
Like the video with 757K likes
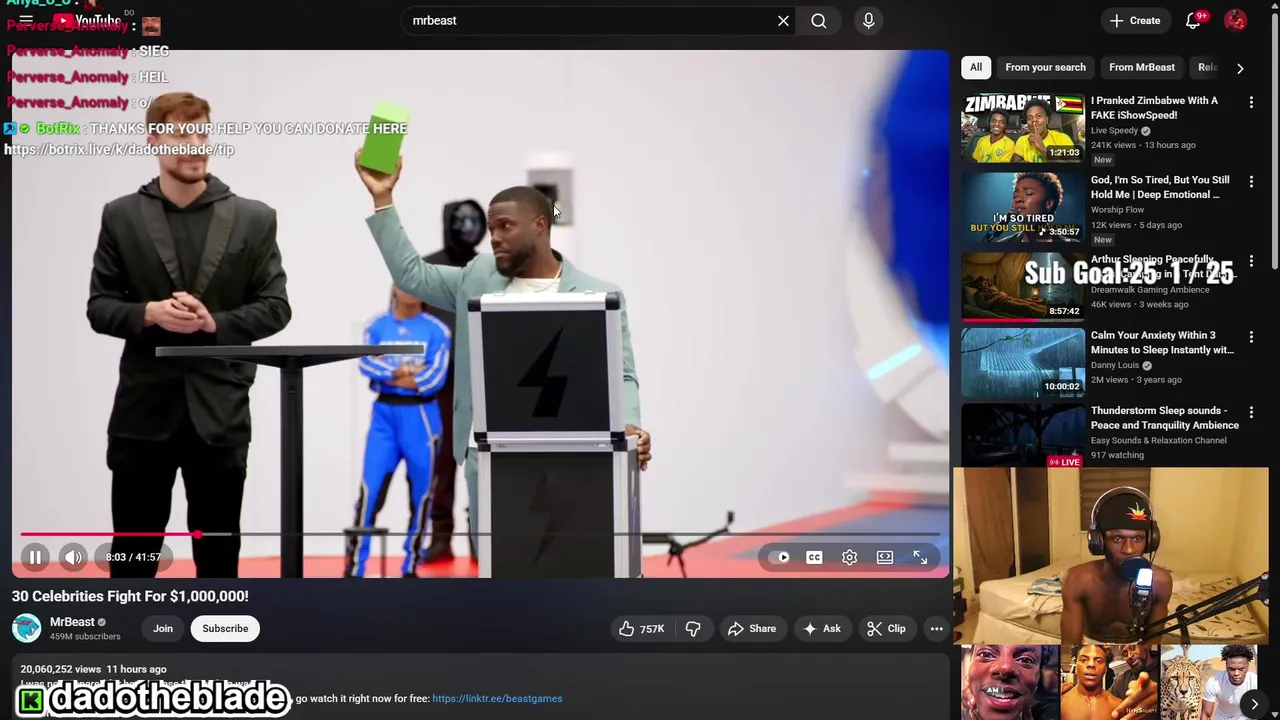tap(641, 628)
